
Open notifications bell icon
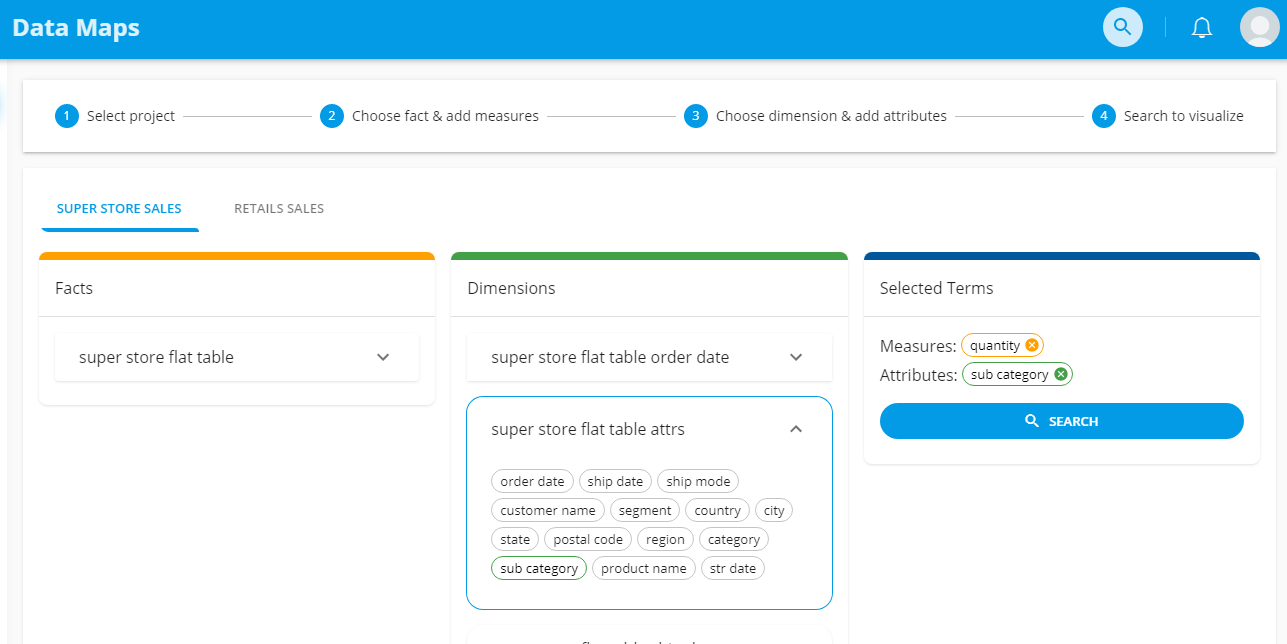pos(1202,27)
